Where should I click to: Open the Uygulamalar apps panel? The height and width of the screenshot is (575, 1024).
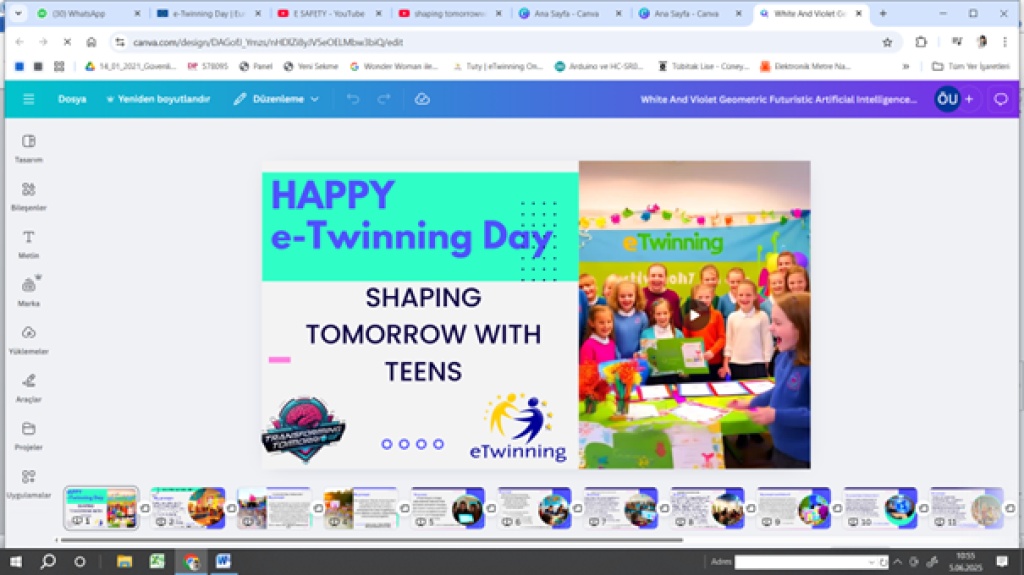(28, 481)
